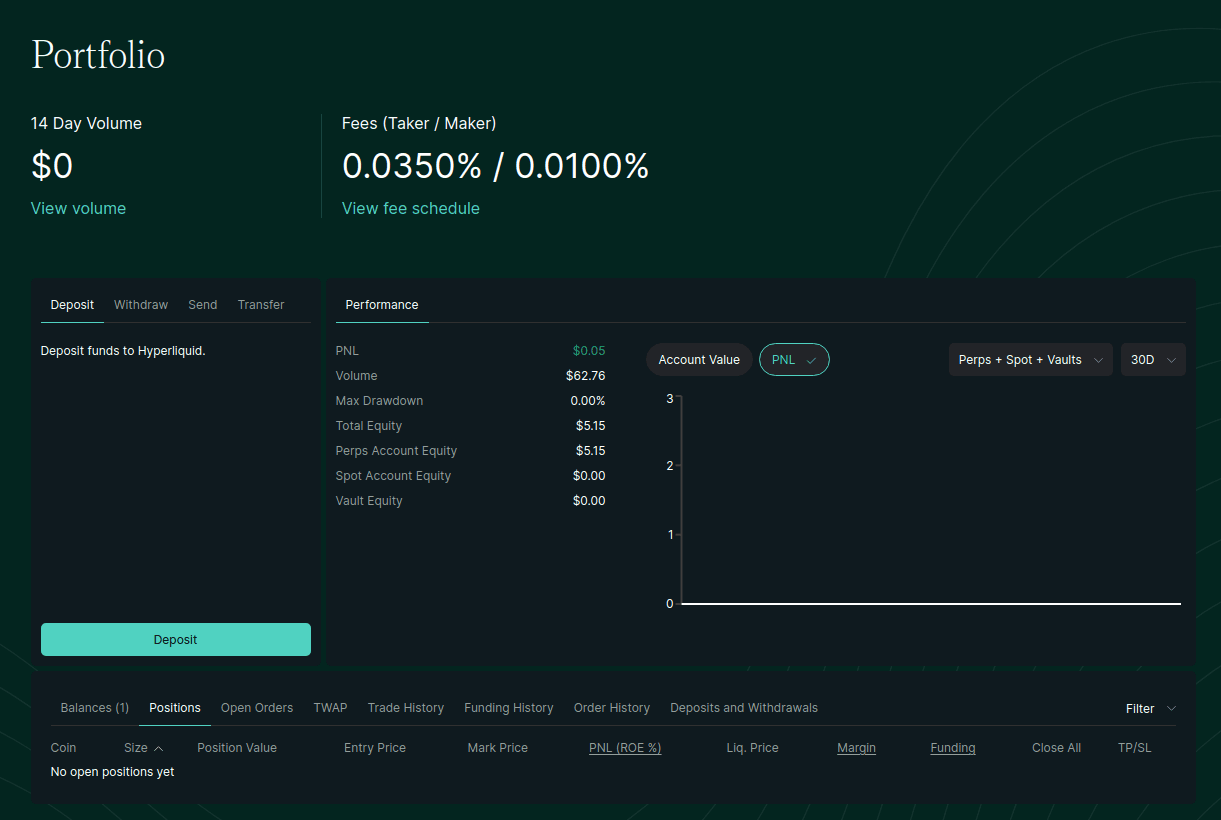The height and width of the screenshot is (820, 1221).
Task: Open the Perps + Spot + Vaults dropdown
Action: point(1030,360)
